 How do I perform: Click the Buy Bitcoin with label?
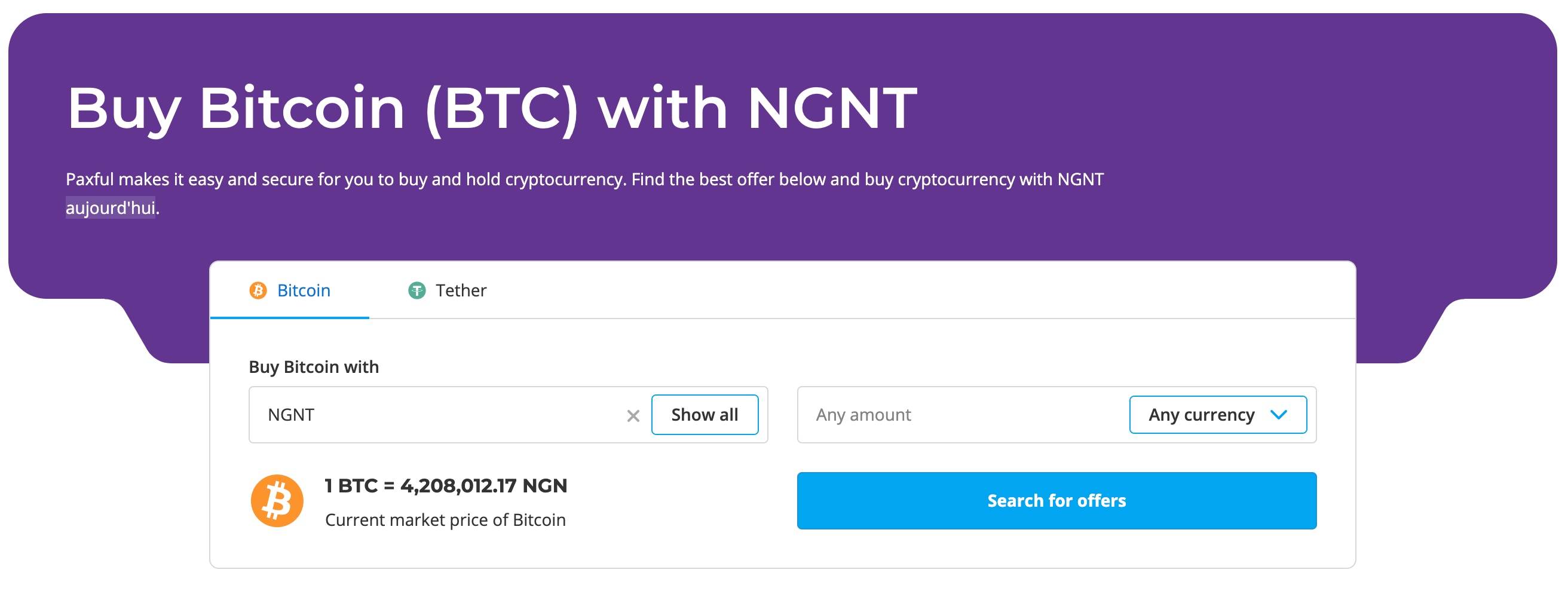pos(314,366)
